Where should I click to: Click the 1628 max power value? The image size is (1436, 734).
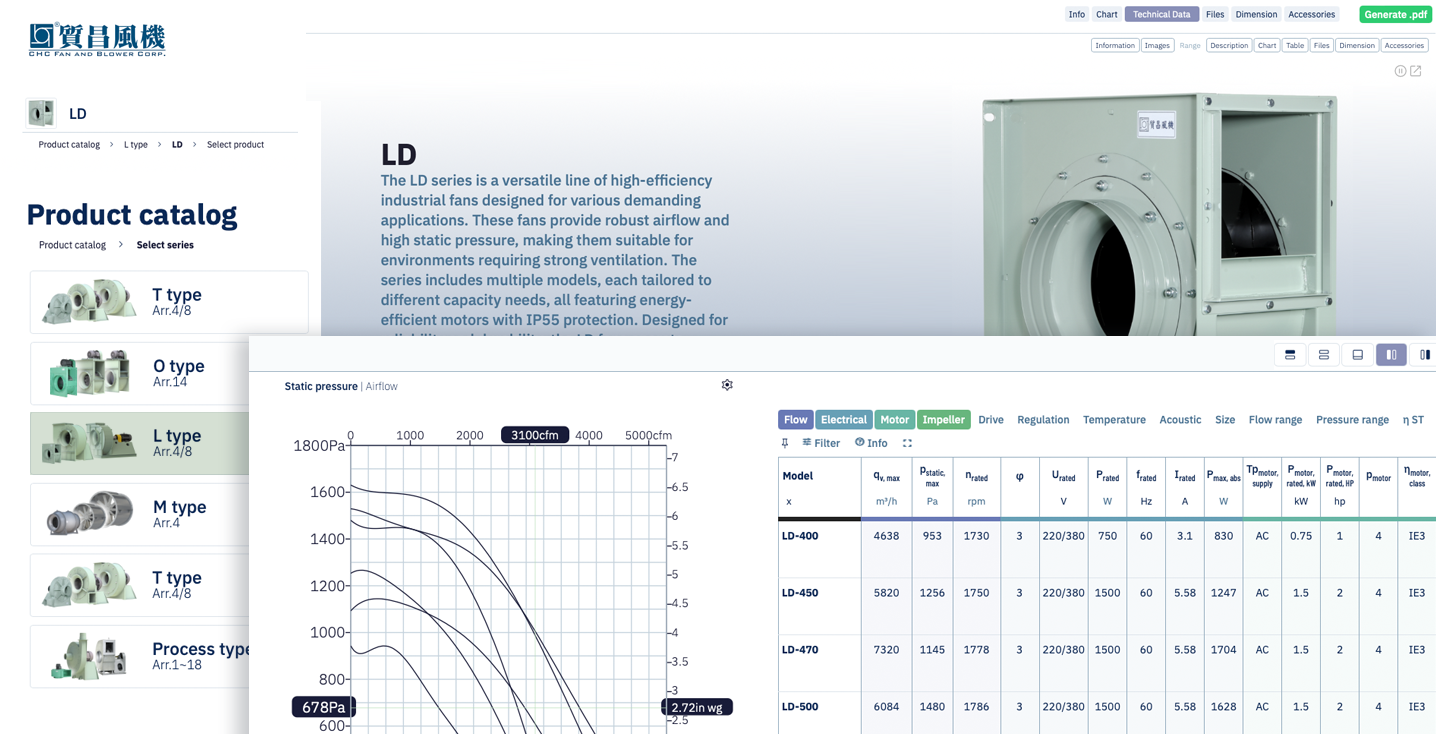pos(1223,707)
